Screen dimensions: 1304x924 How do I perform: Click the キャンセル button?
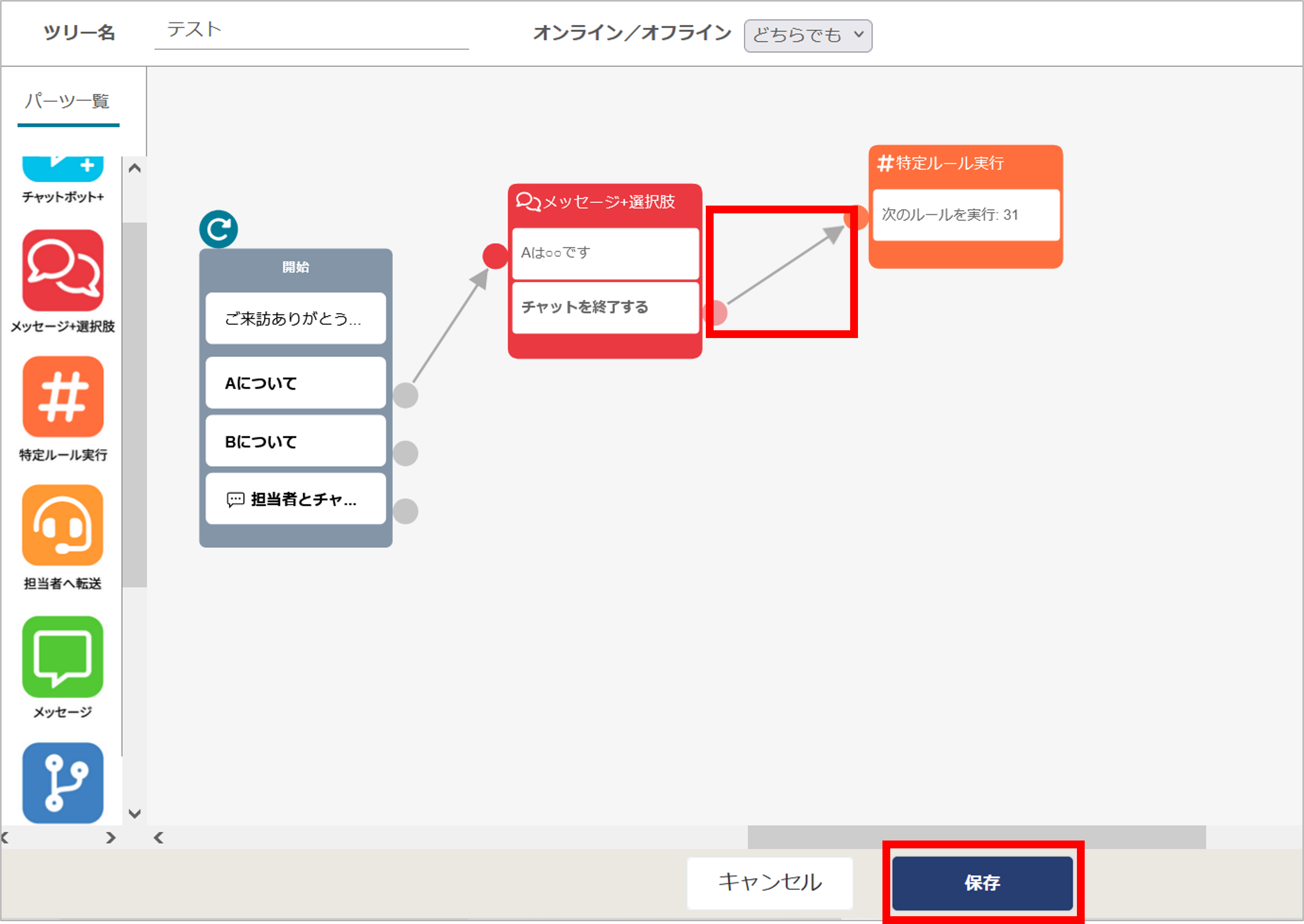[x=770, y=883]
